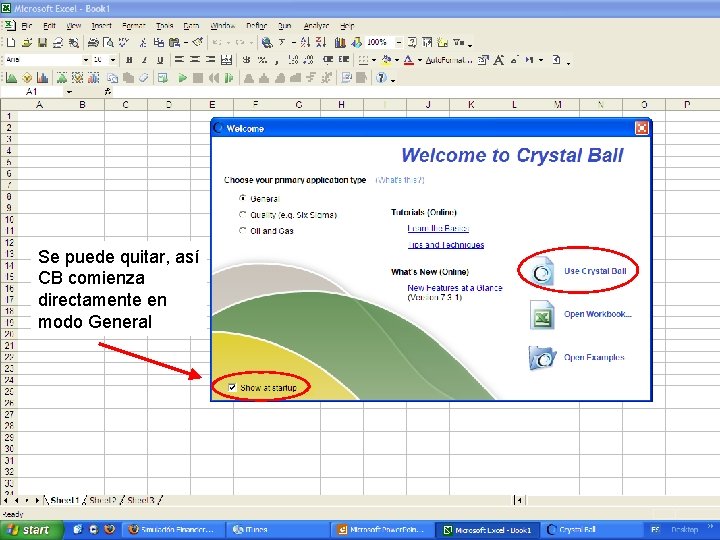This screenshot has height=540, width=720.
Task: Select the General application type radio button
Action: tap(242, 198)
